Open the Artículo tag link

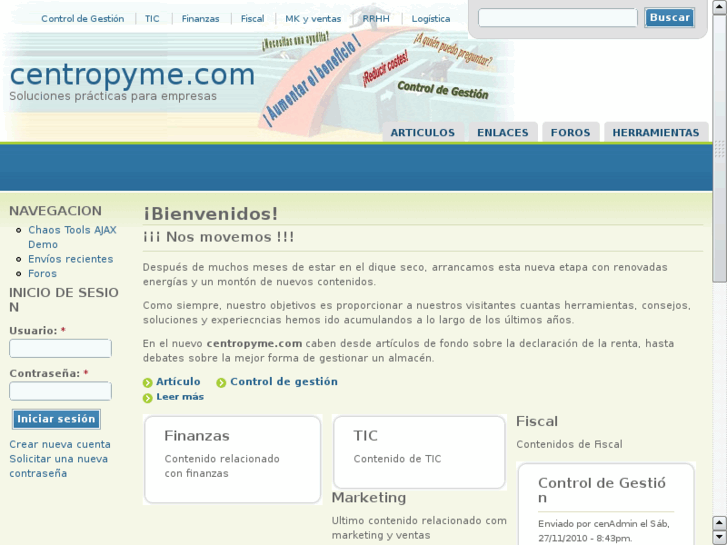click(x=178, y=382)
